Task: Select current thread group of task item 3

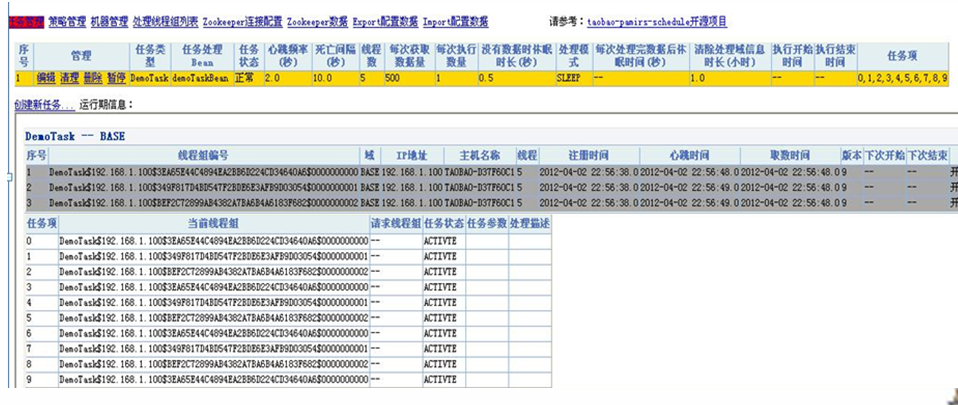Action: coord(214,287)
